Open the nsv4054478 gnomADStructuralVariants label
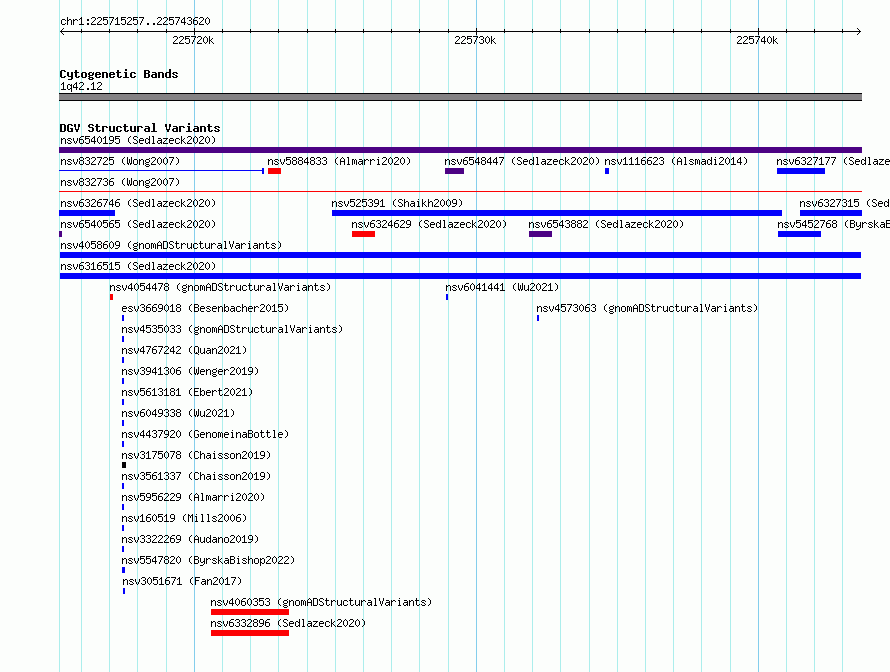 point(220,287)
